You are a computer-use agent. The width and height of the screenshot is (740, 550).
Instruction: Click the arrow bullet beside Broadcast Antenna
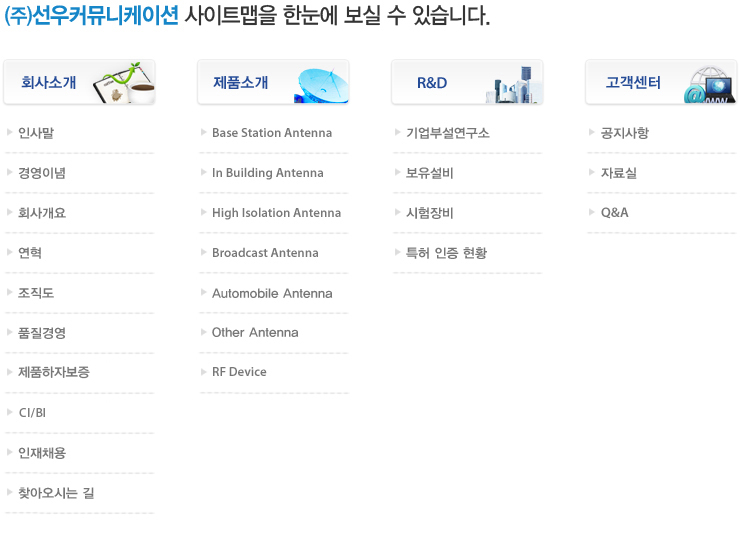203,252
